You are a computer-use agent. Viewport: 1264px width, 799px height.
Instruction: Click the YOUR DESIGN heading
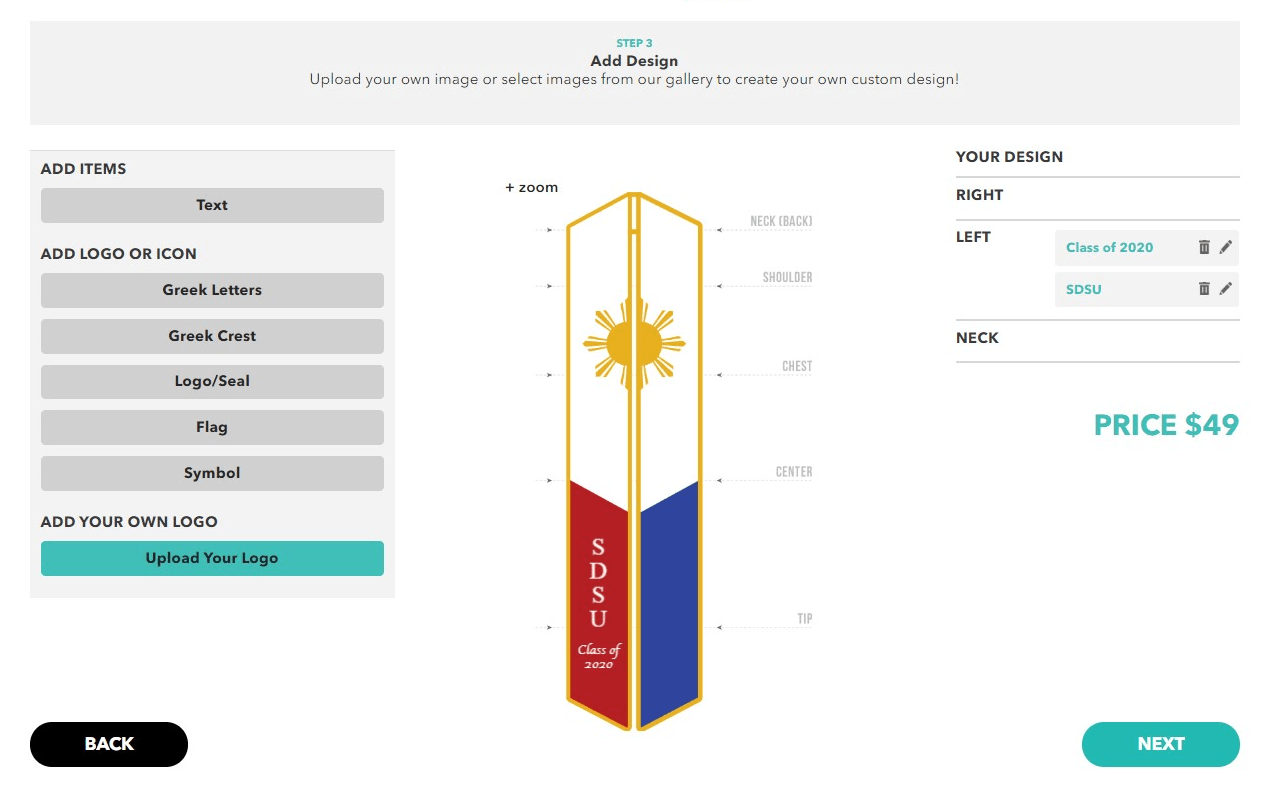(1009, 157)
